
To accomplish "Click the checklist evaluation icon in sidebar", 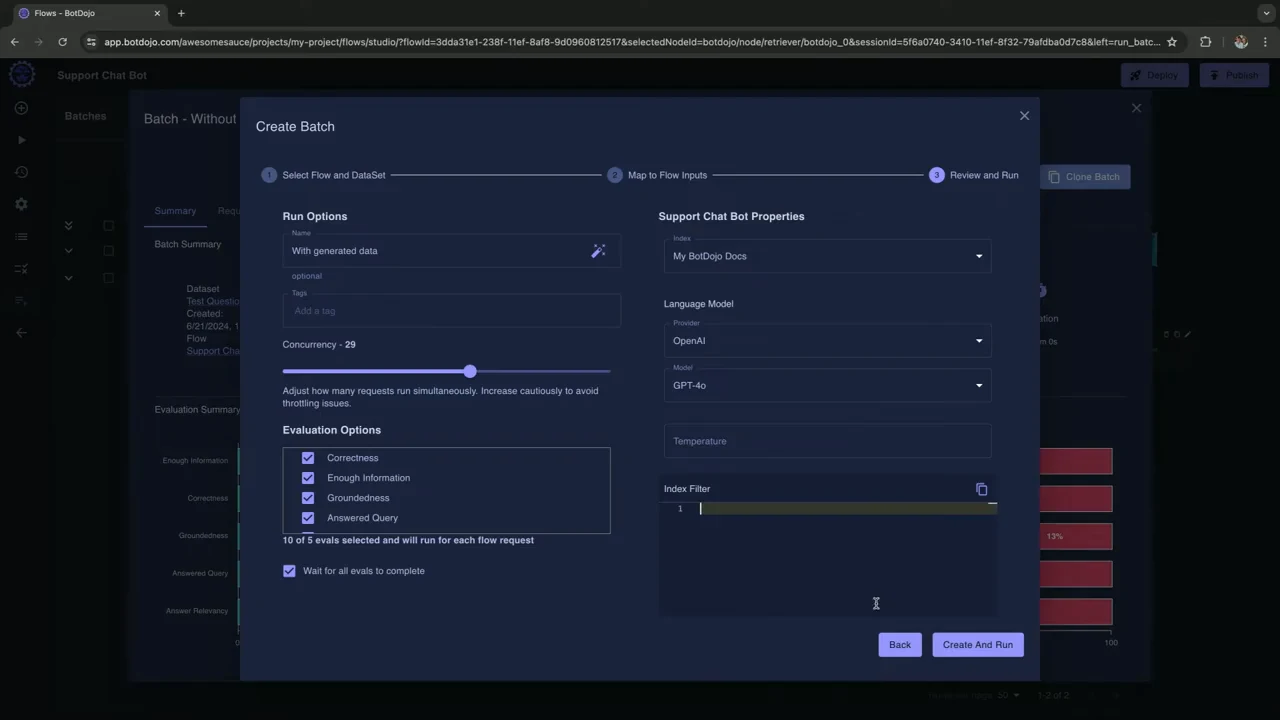I will 21,268.
